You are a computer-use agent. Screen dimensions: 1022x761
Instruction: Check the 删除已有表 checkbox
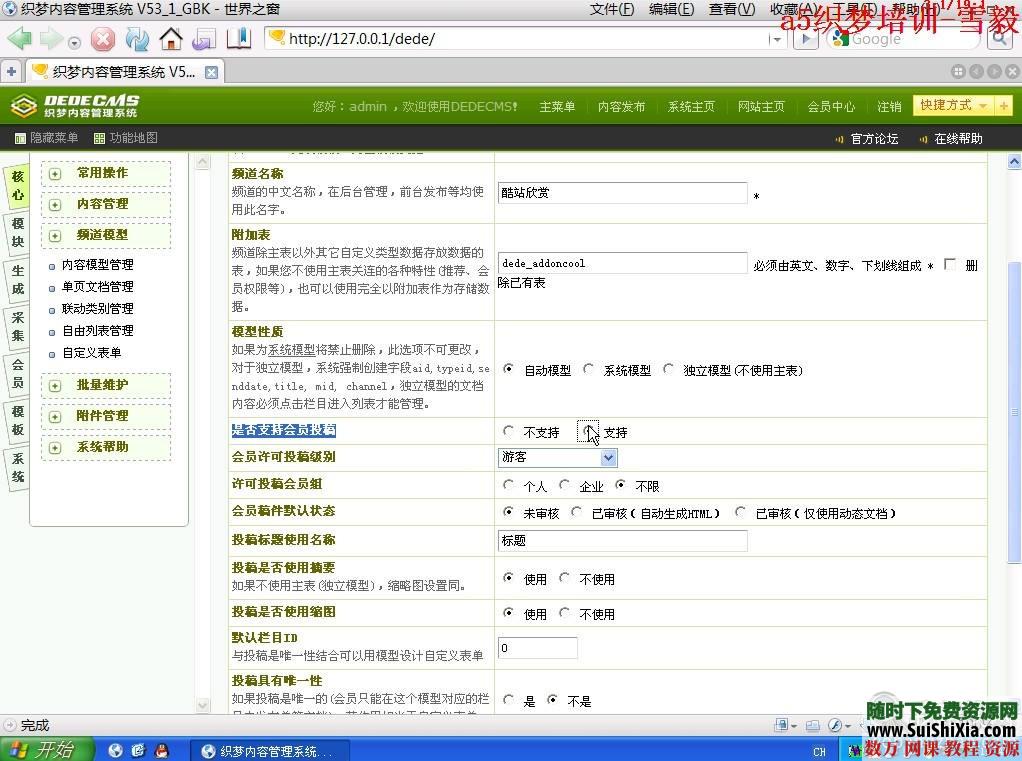click(949, 265)
